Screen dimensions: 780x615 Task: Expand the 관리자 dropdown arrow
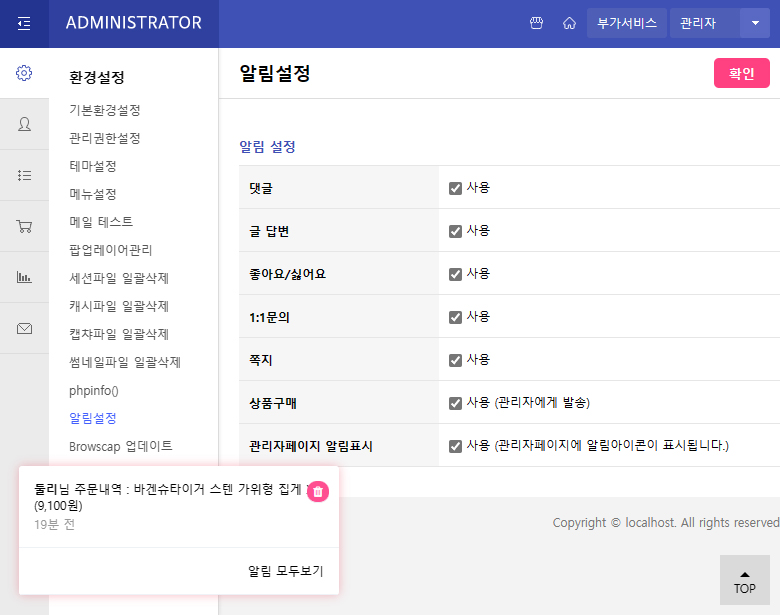point(754,23)
